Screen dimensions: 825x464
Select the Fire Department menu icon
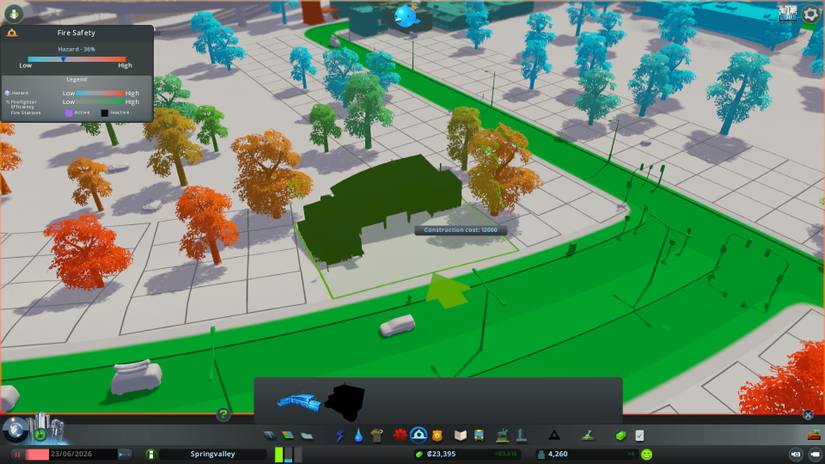pyautogui.click(x=418, y=435)
